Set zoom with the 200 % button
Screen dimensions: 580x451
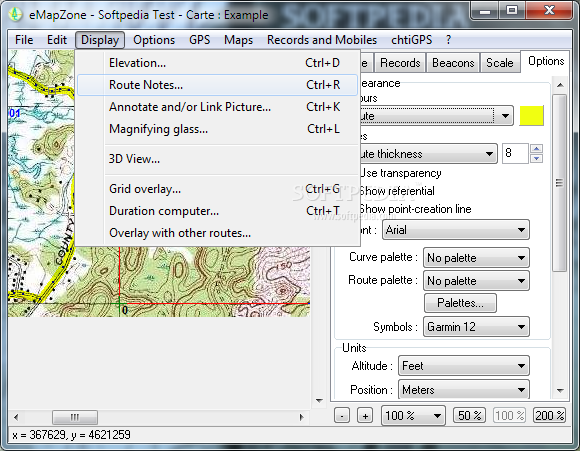549,415
